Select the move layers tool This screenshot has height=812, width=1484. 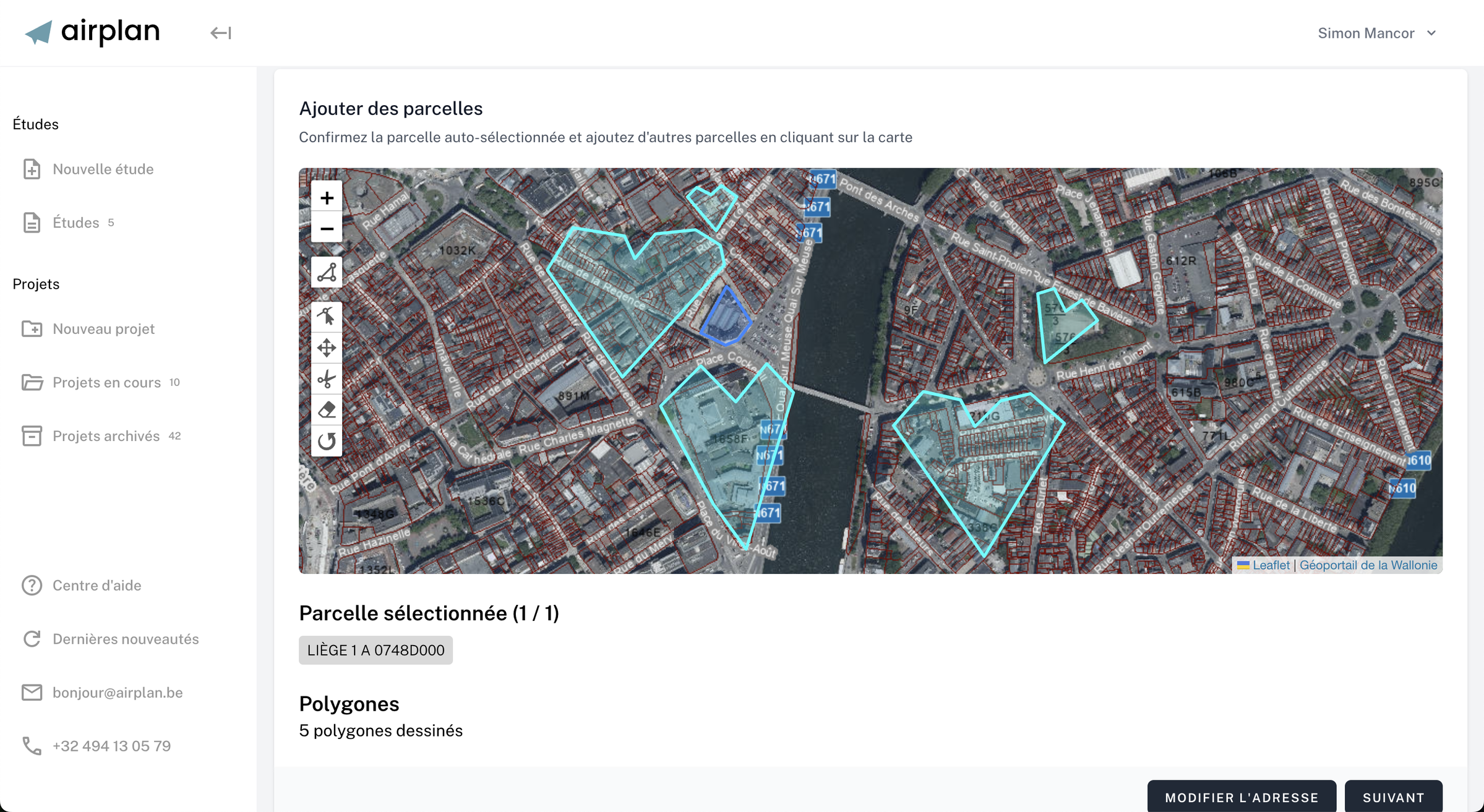coord(327,348)
